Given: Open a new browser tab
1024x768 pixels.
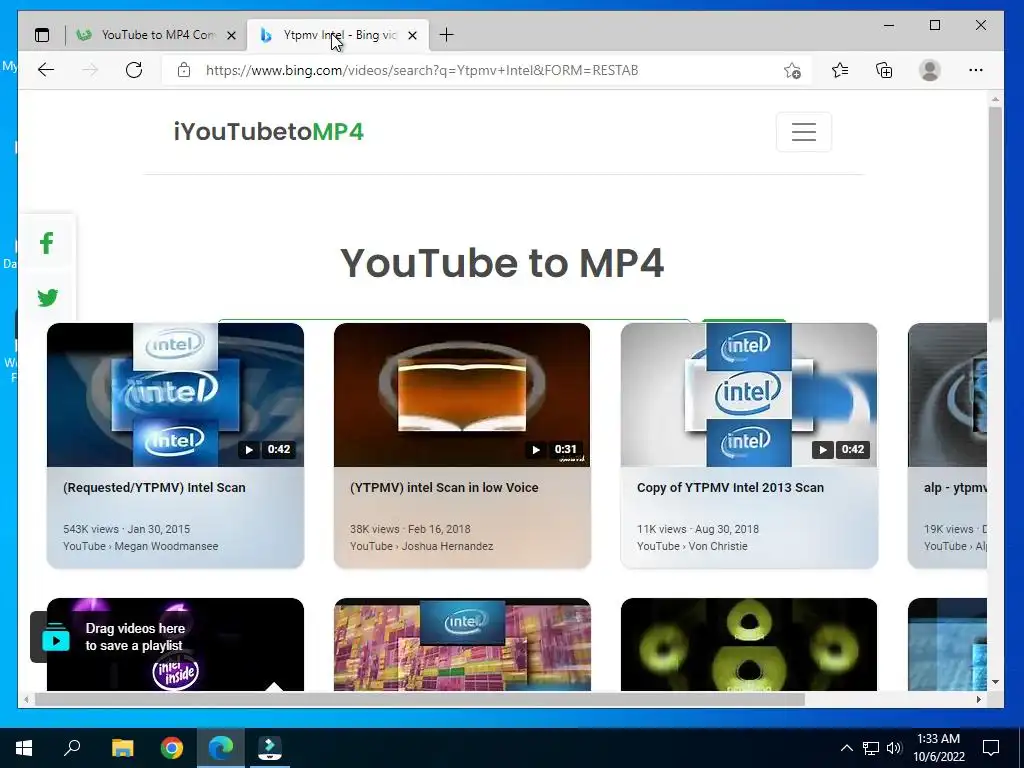Looking at the screenshot, I should point(446,35).
